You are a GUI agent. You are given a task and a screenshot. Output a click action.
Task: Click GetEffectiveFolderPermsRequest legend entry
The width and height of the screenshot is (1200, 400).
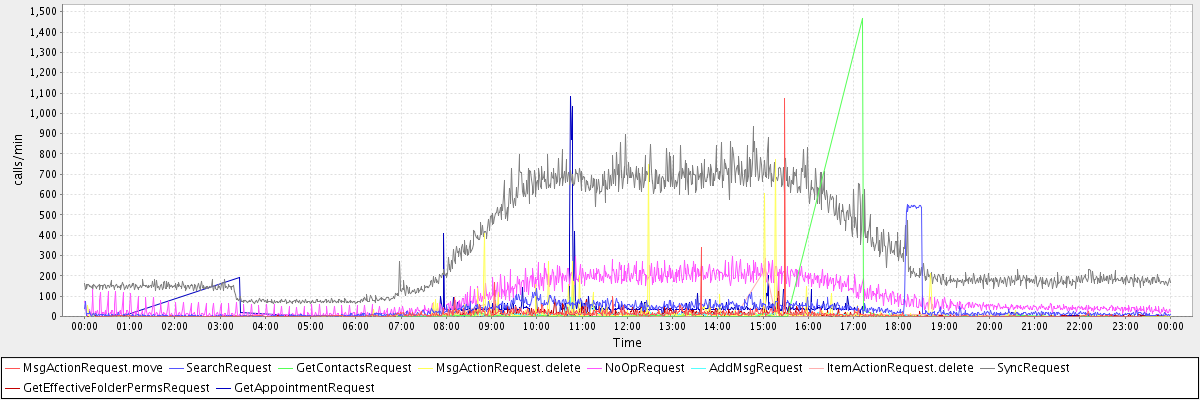tap(116, 387)
